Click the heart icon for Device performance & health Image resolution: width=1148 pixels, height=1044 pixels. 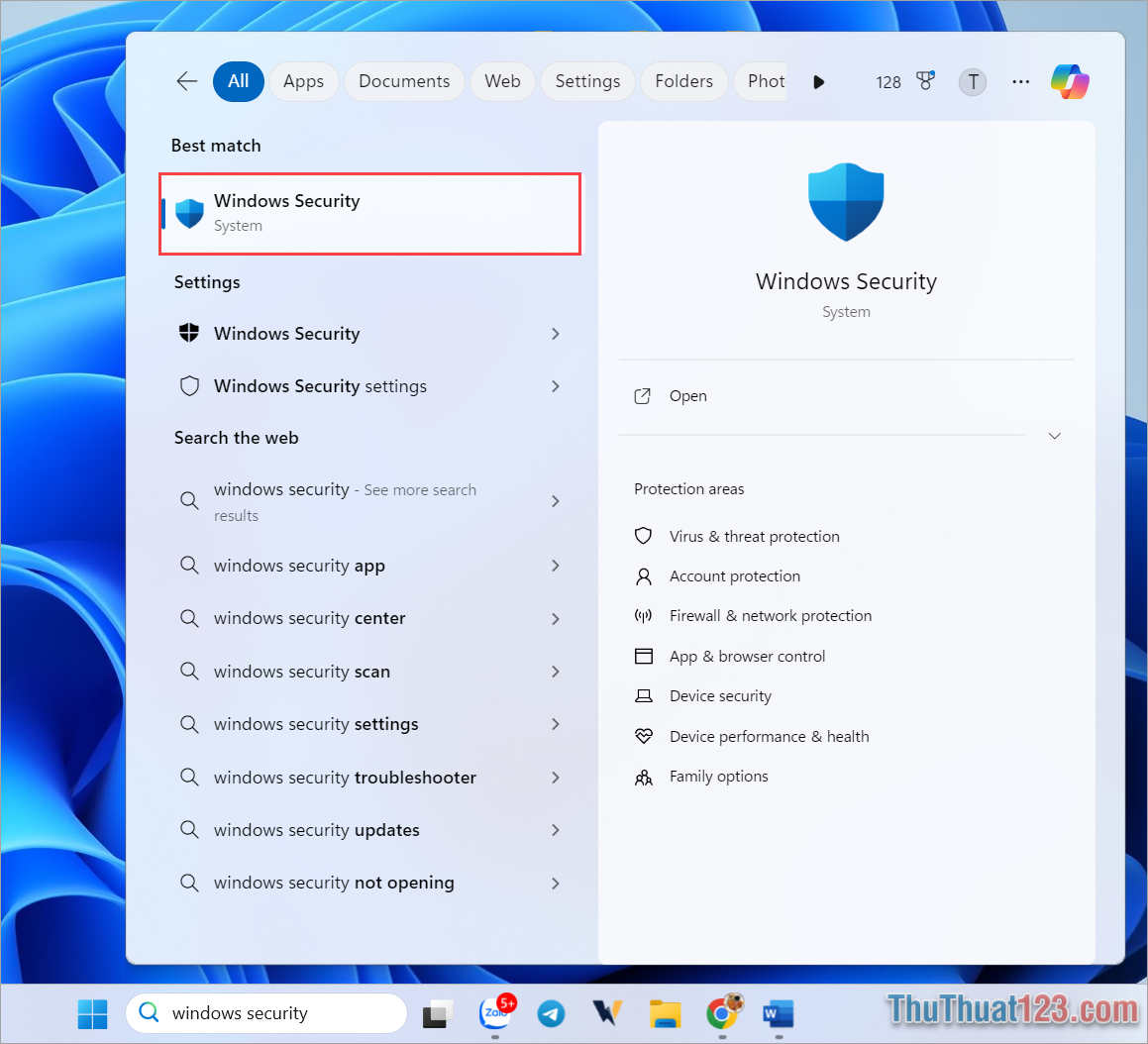(643, 736)
